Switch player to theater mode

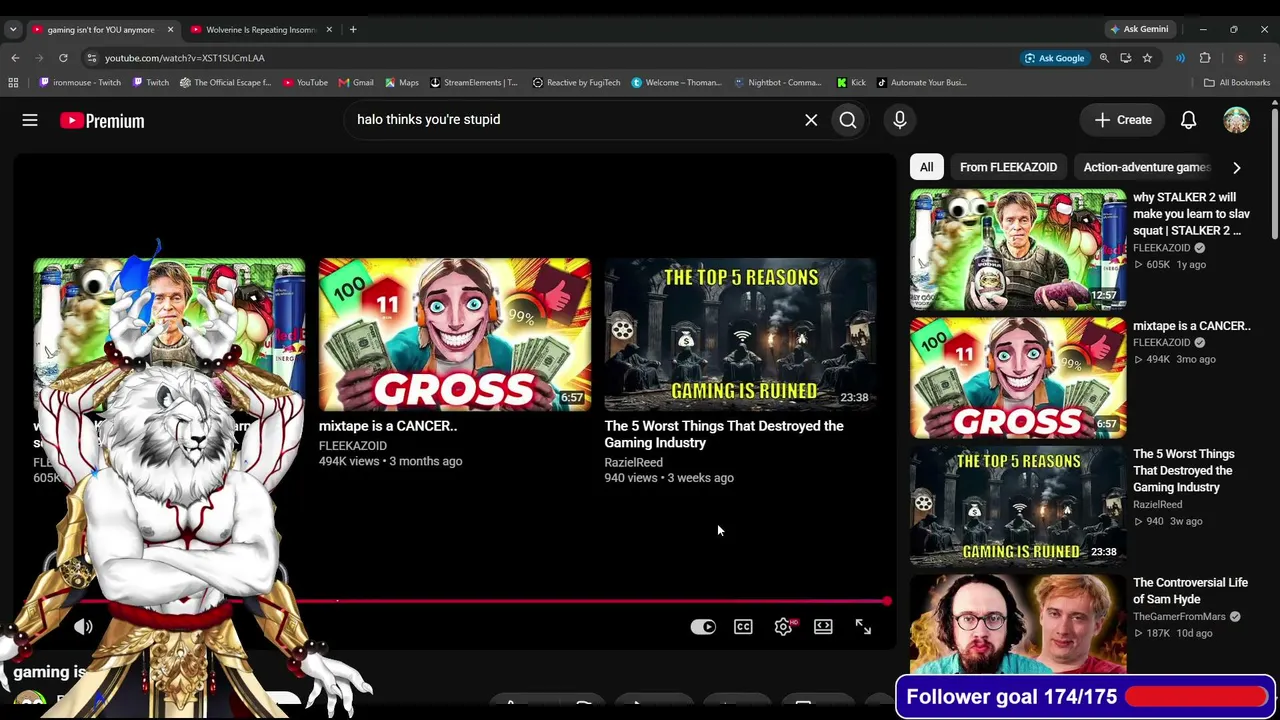(823, 627)
